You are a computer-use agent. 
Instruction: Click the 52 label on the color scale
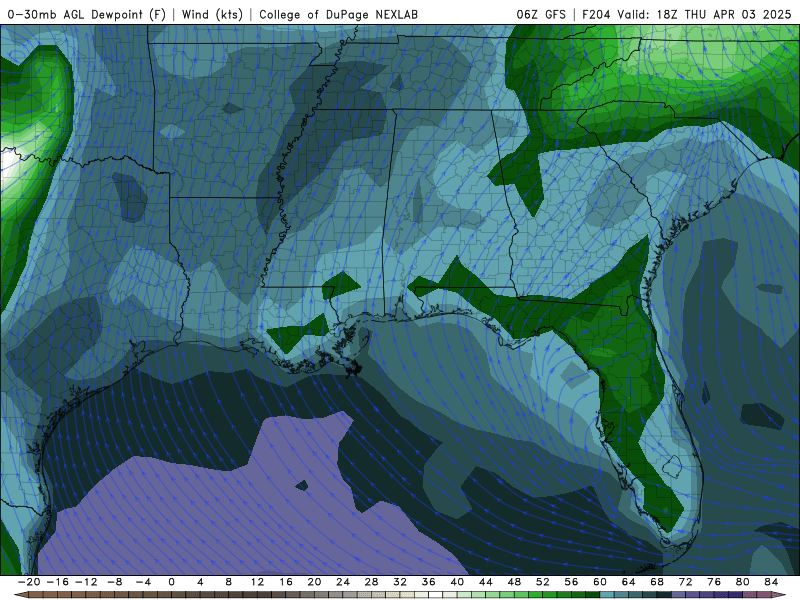pos(543,582)
